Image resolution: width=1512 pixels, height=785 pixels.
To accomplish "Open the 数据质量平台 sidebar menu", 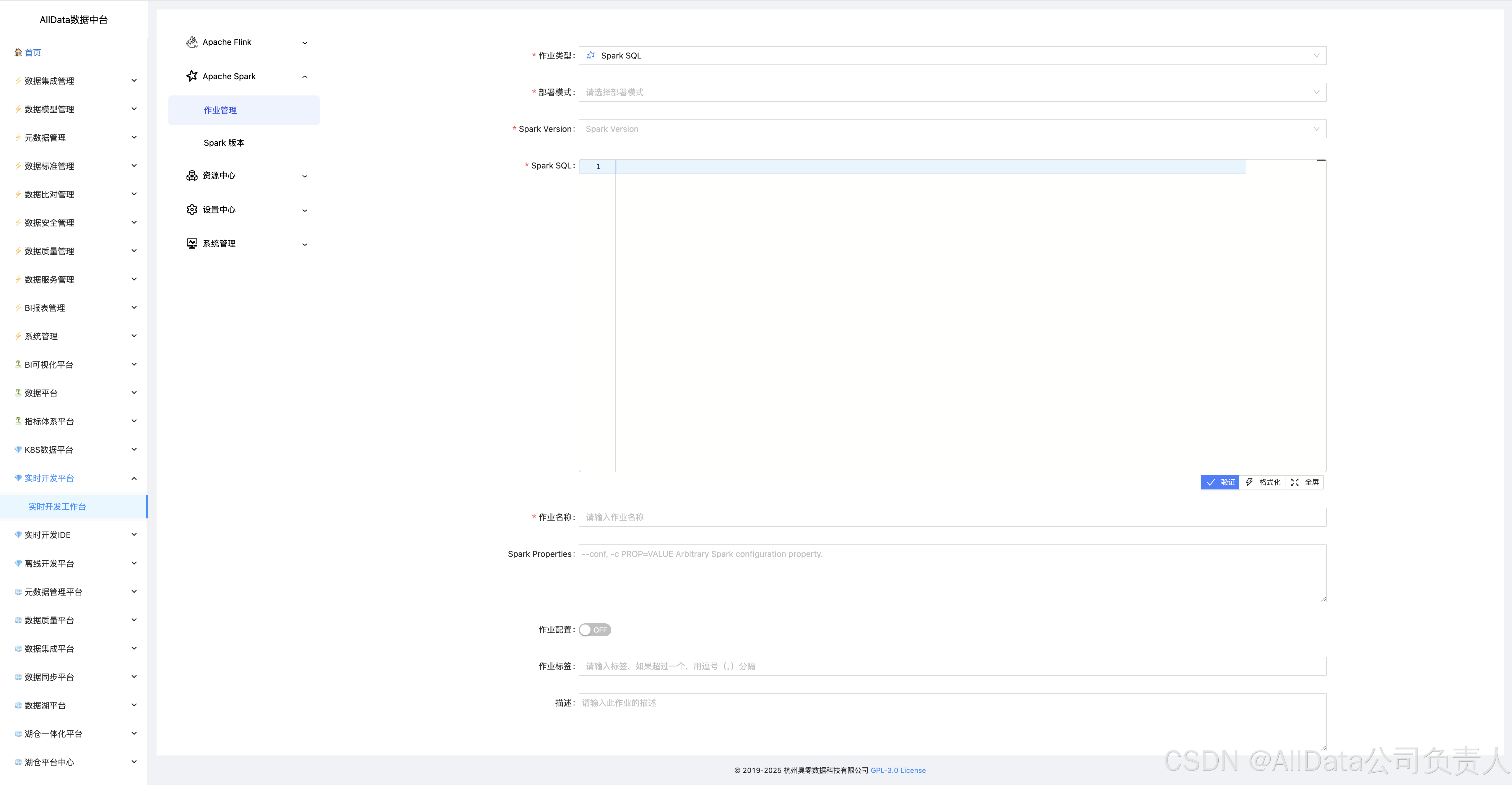I will 73,620.
